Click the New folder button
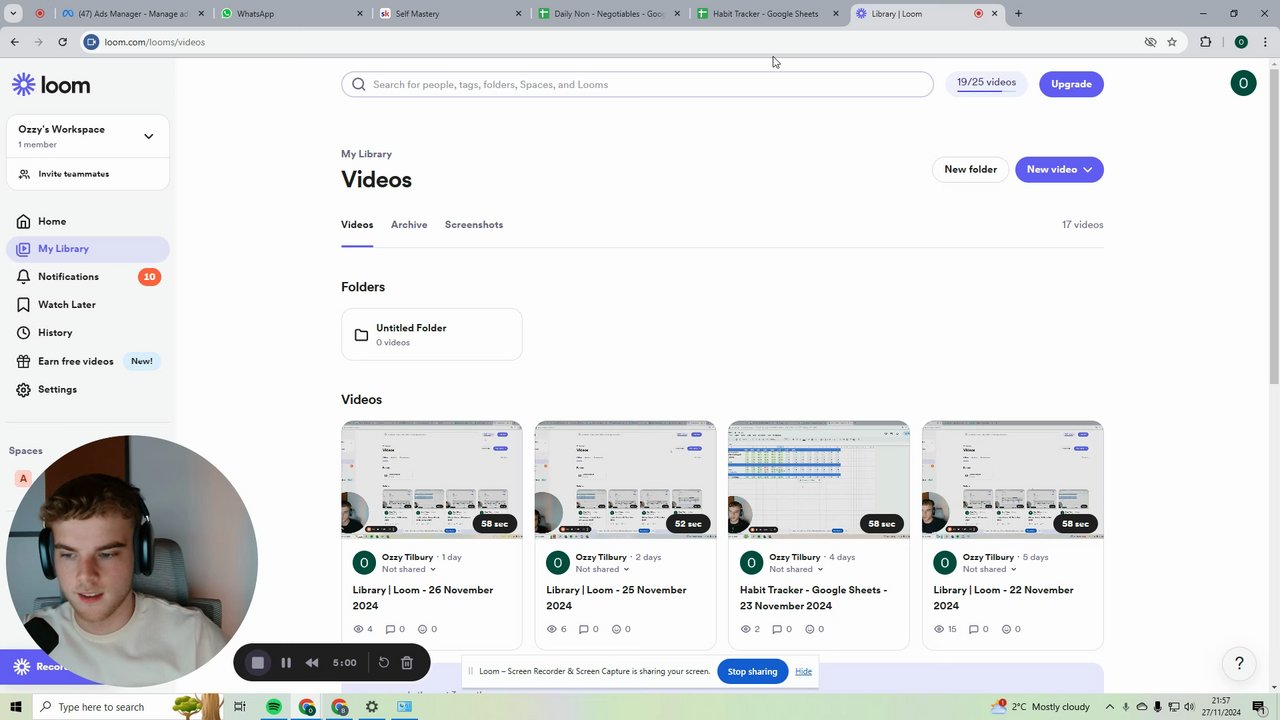This screenshot has height=720, width=1280. point(970,169)
